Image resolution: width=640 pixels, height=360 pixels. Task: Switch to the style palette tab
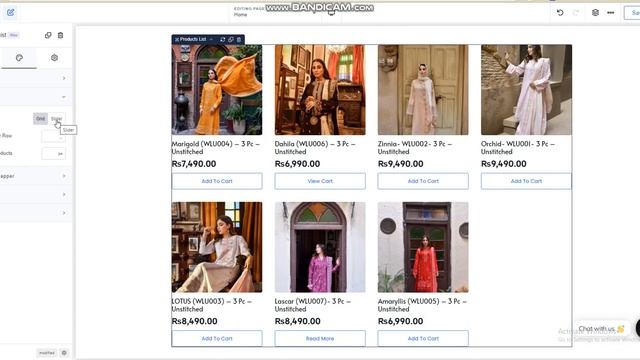[x=19, y=58]
